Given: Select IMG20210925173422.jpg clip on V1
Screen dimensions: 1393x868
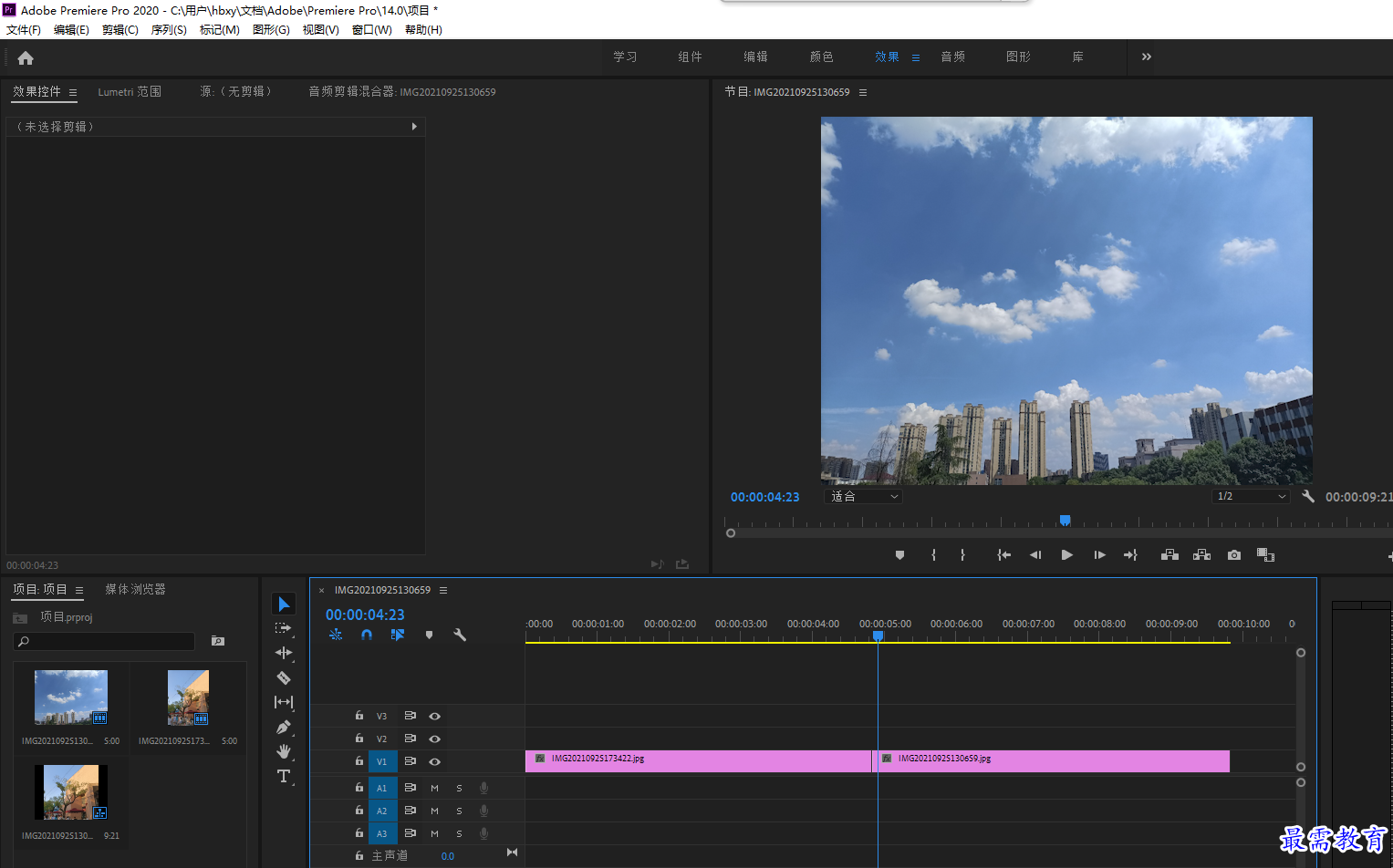Looking at the screenshot, I should [698, 761].
